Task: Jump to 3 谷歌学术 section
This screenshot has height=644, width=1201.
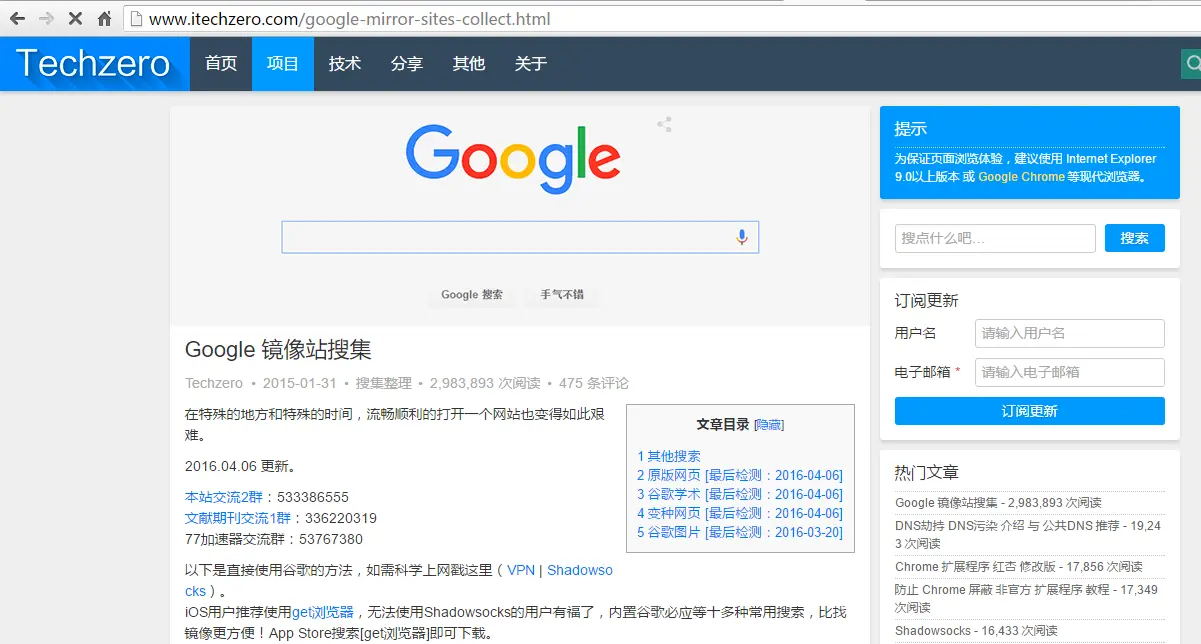Action: pyautogui.click(x=740, y=494)
